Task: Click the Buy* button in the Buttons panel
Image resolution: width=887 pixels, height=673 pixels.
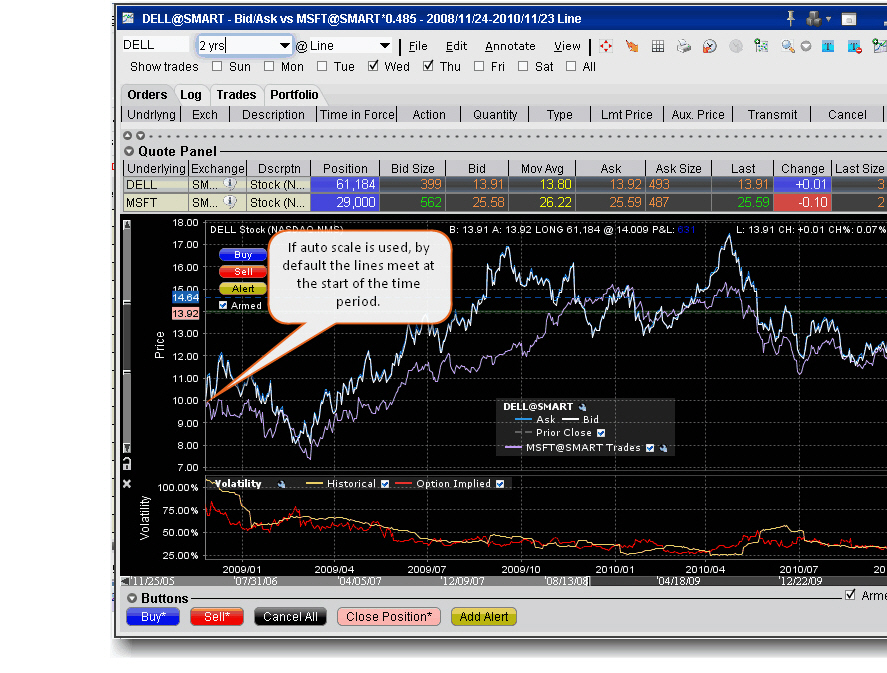Action: tap(153, 616)
